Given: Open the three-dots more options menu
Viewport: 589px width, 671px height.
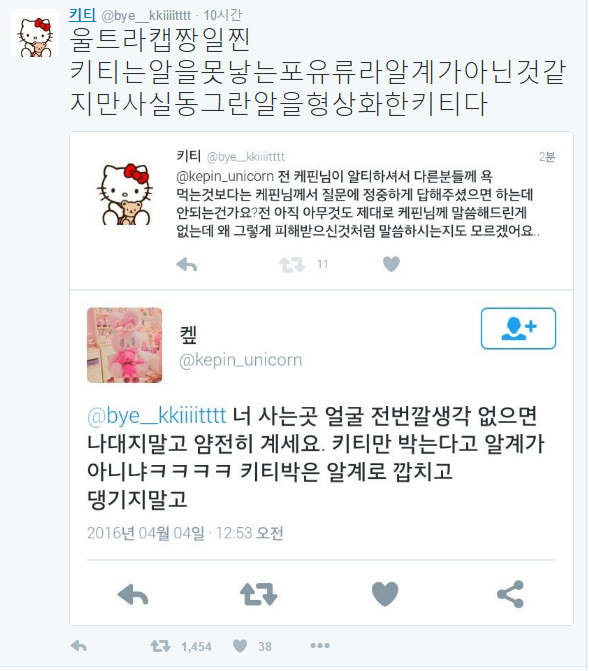Looking at the screenshot, I should [320, 645].
